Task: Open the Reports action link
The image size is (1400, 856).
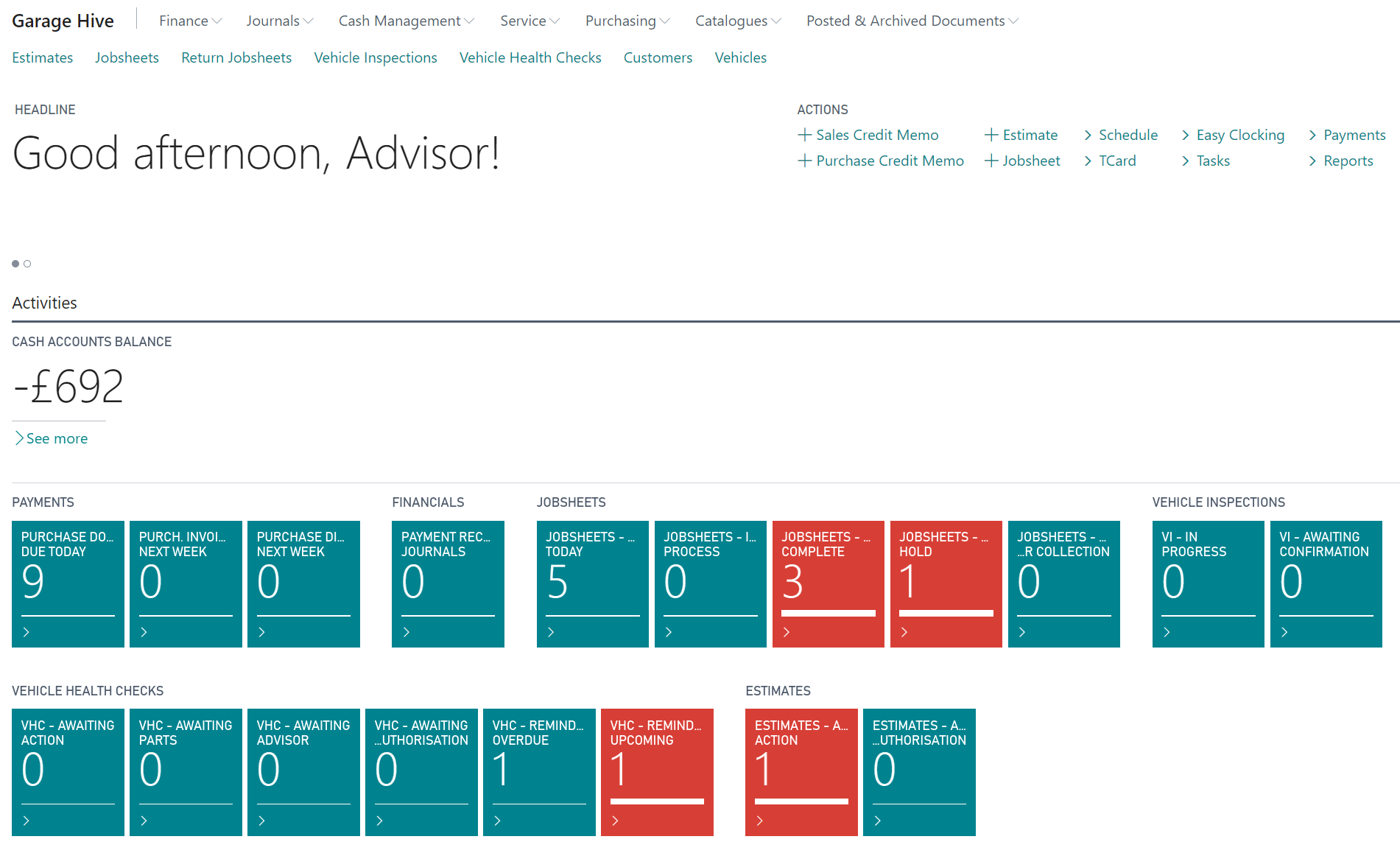Action: (1348, 161)
